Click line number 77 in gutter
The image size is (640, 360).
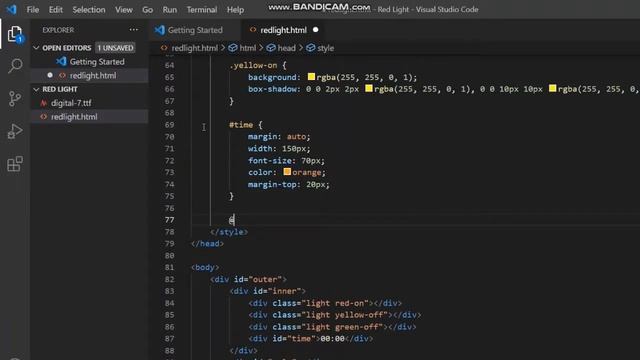tap(169, 220)
